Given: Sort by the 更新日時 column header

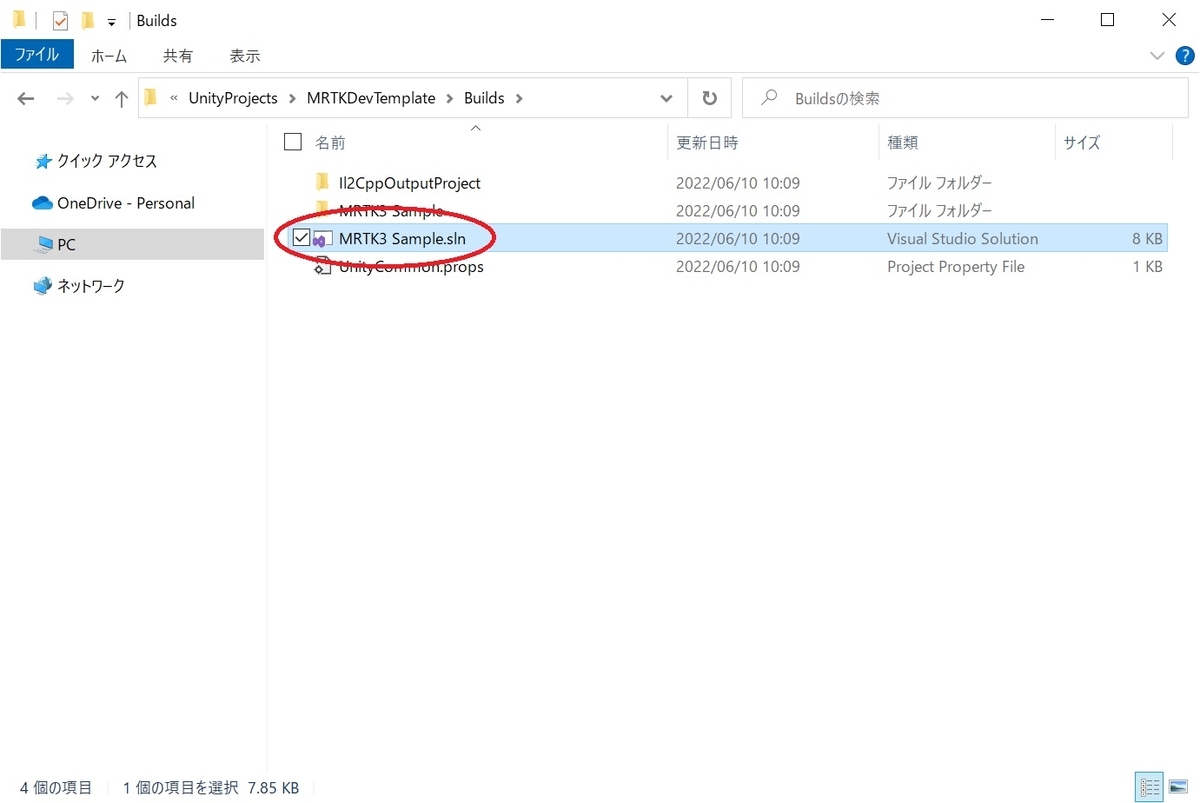Looking at the screenshot, I should click(x=707, y=143).
